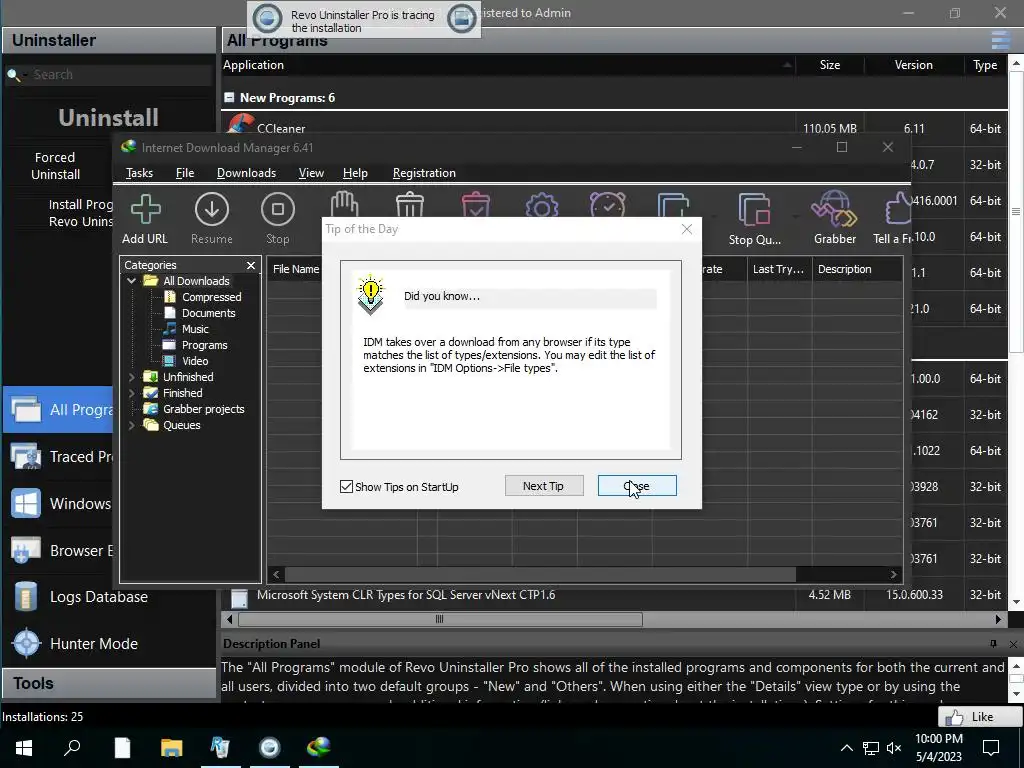
Task: Expand the Queues category
Action: point(131,425)
